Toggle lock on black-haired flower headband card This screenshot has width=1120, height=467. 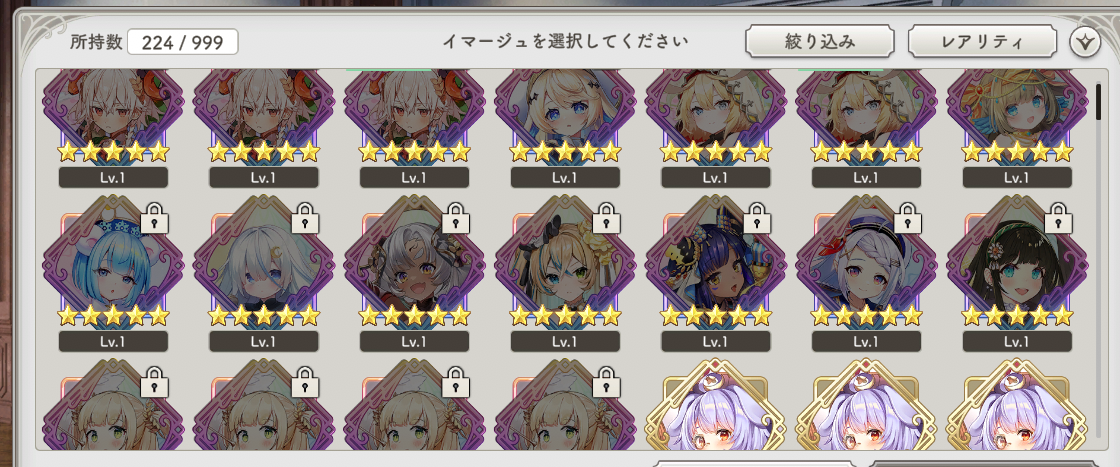(1059, 218)
